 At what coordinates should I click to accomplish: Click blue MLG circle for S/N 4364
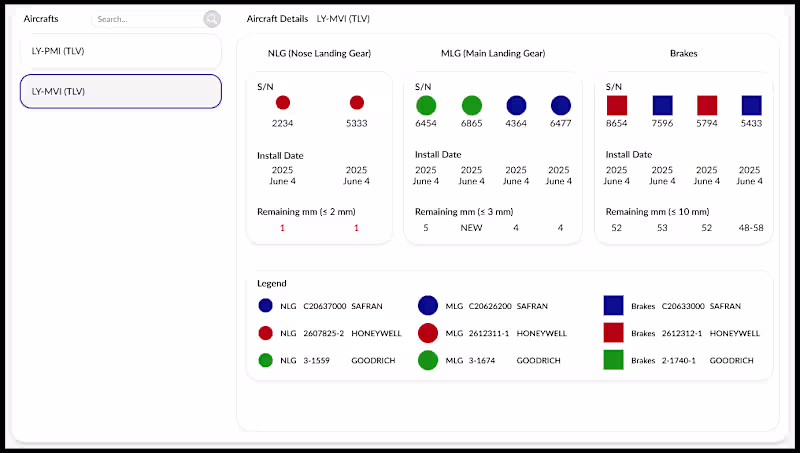516,105
